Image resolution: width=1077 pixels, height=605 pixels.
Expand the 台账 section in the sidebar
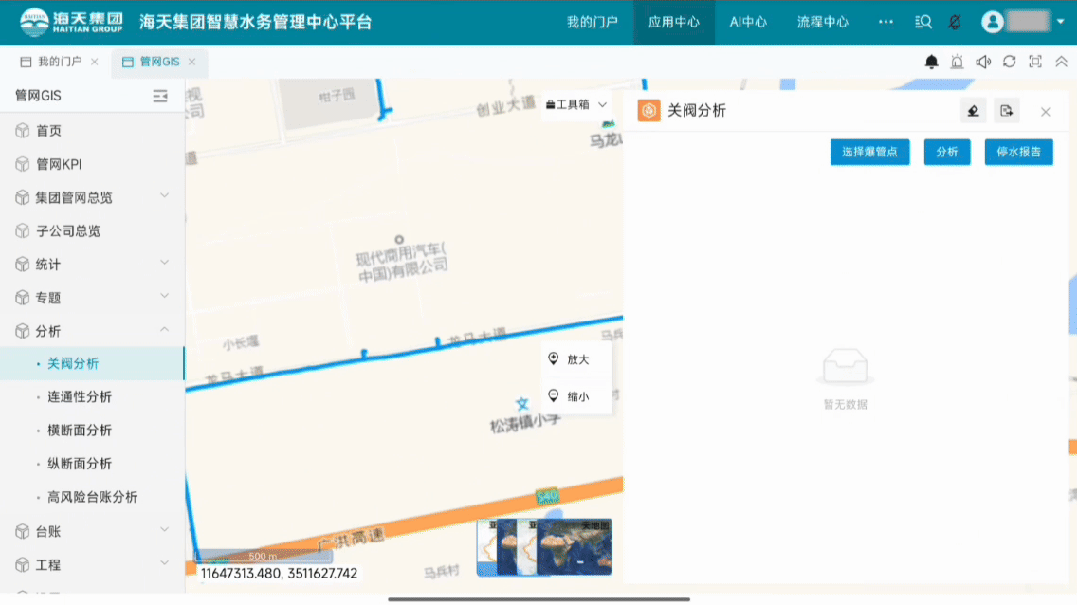coord(92,531)
